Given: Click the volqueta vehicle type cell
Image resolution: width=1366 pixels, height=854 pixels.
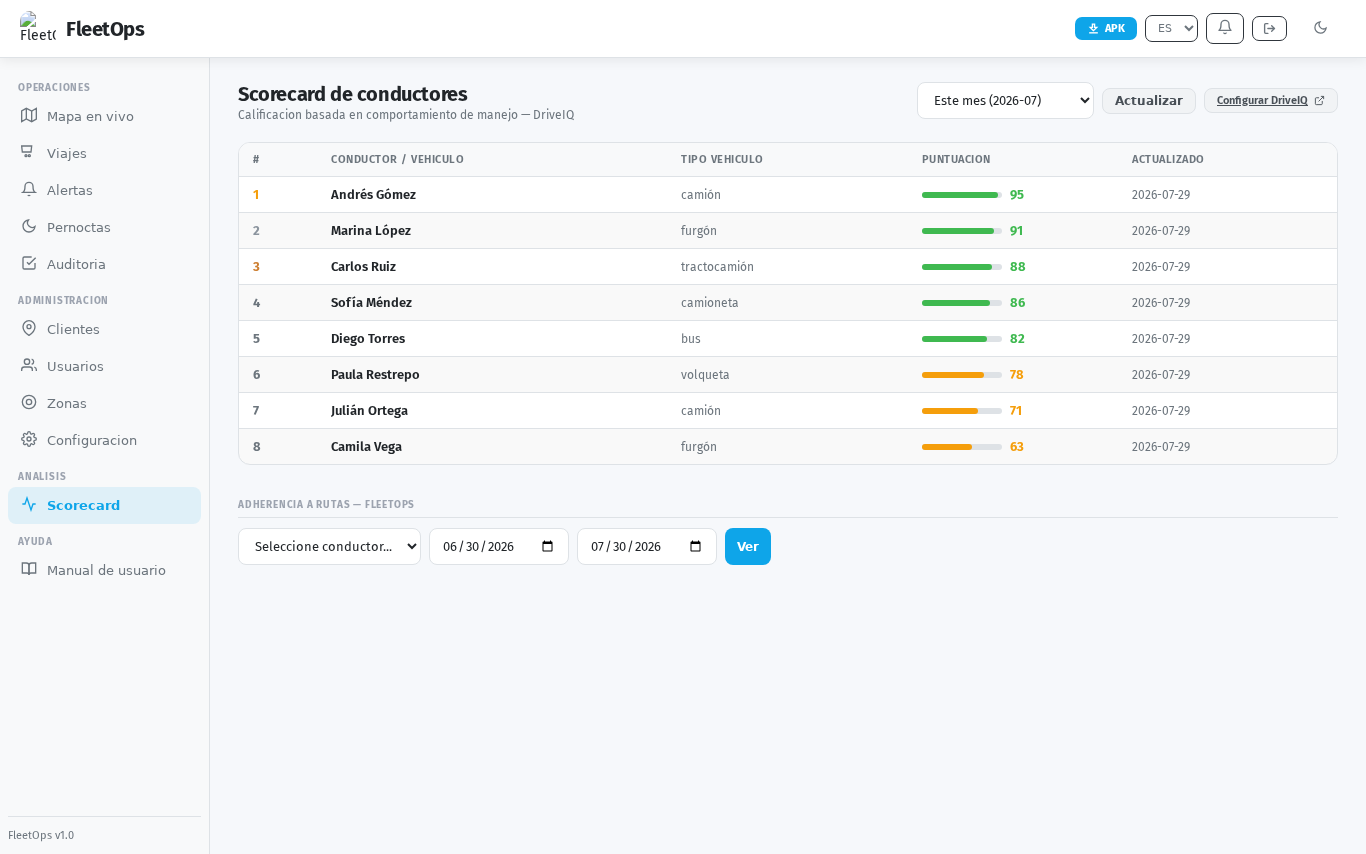Looking at the screenshot, I should [705, 374].
